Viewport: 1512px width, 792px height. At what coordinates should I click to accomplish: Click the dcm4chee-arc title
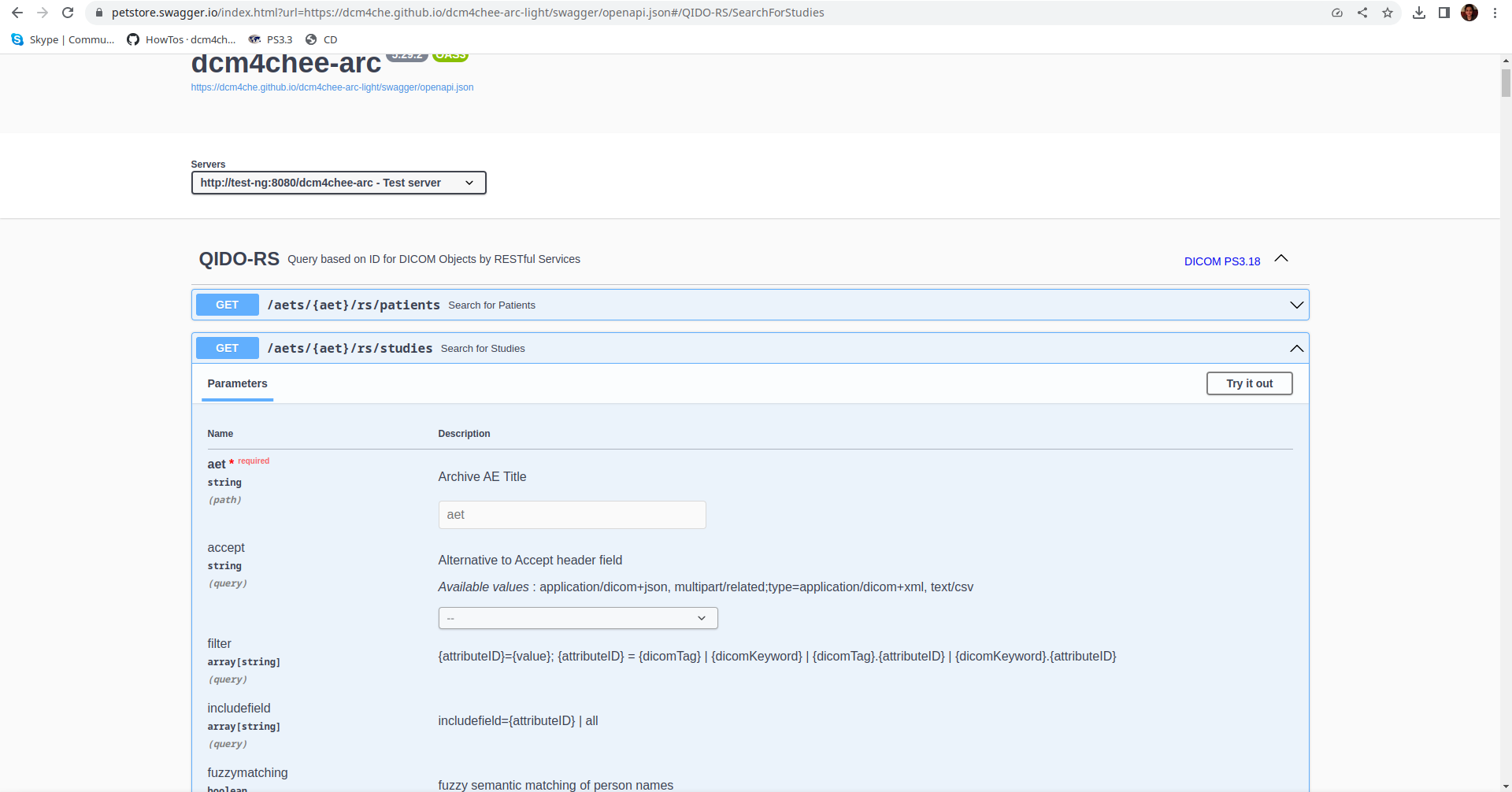click(286, 63)
